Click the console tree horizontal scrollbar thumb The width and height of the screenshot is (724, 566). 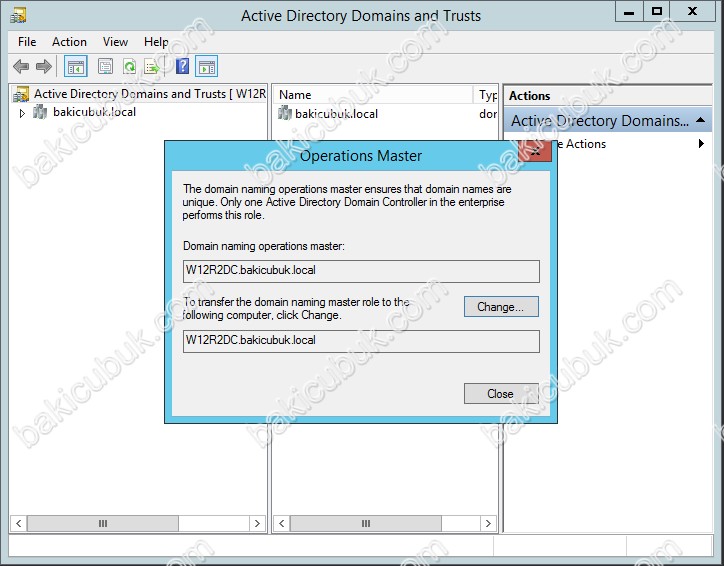click(103, 524)
